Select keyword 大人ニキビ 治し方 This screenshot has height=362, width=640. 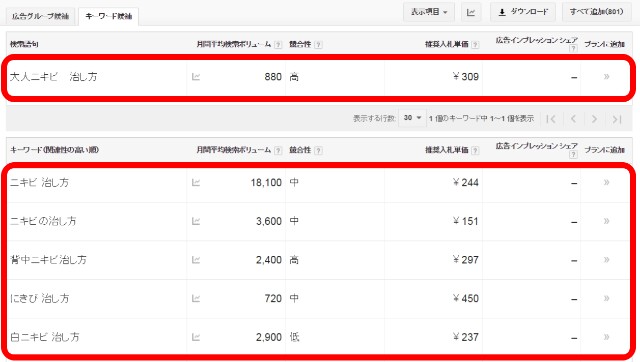pos(53,77)
